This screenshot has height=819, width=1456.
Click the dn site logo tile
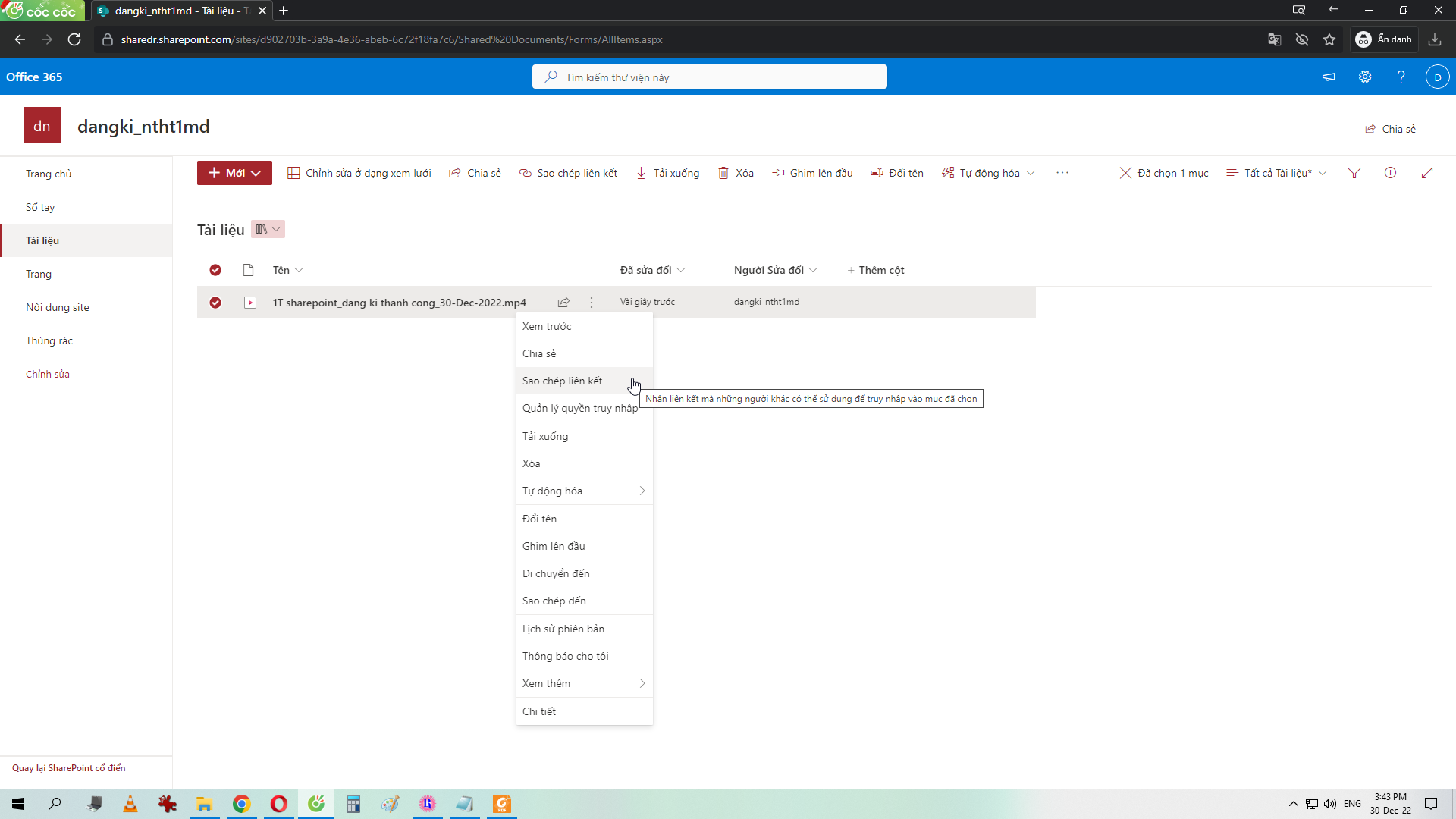[42, 126]
